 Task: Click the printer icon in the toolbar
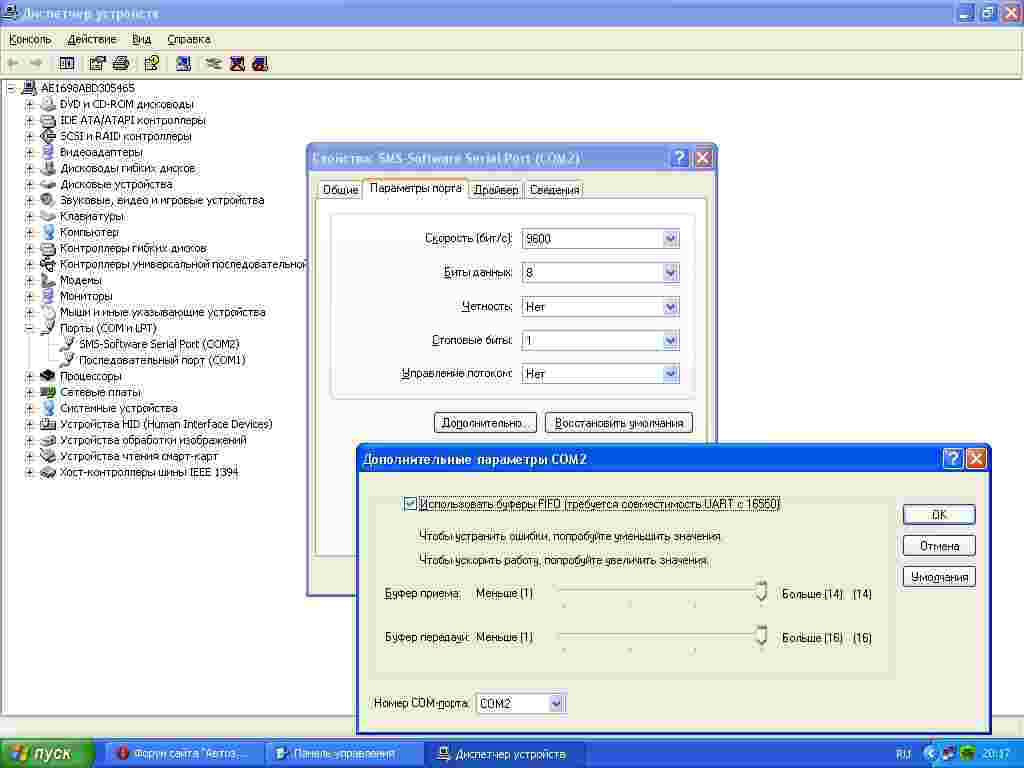coord(121,63)
